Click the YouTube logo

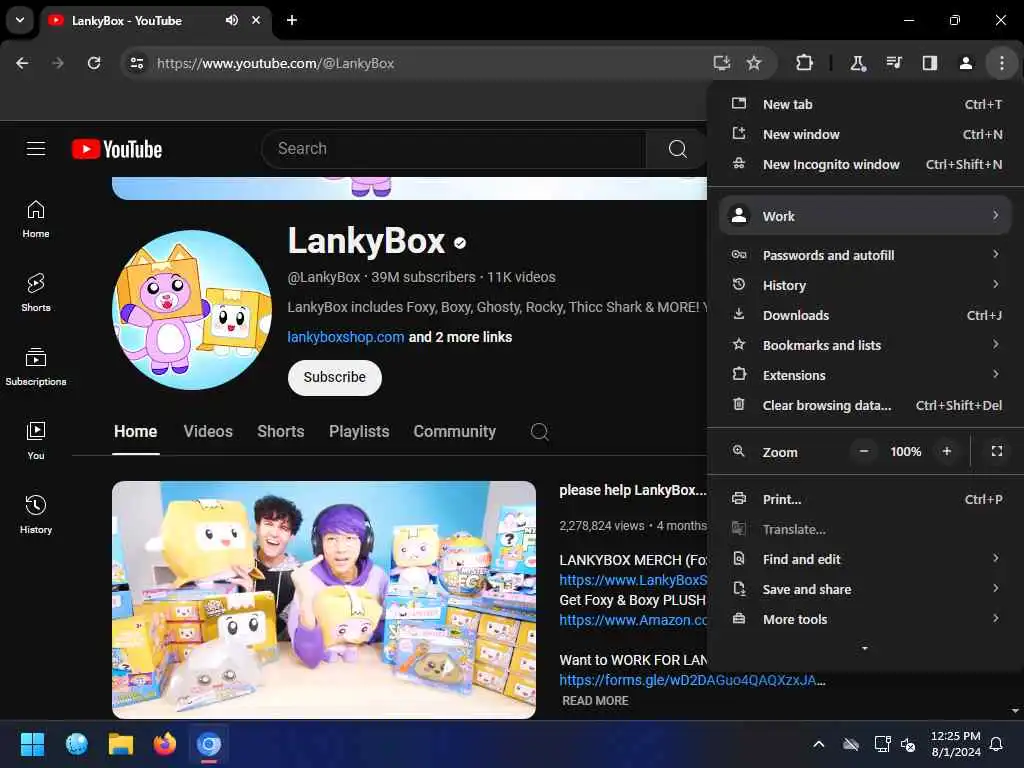click(x=117, y=149)
